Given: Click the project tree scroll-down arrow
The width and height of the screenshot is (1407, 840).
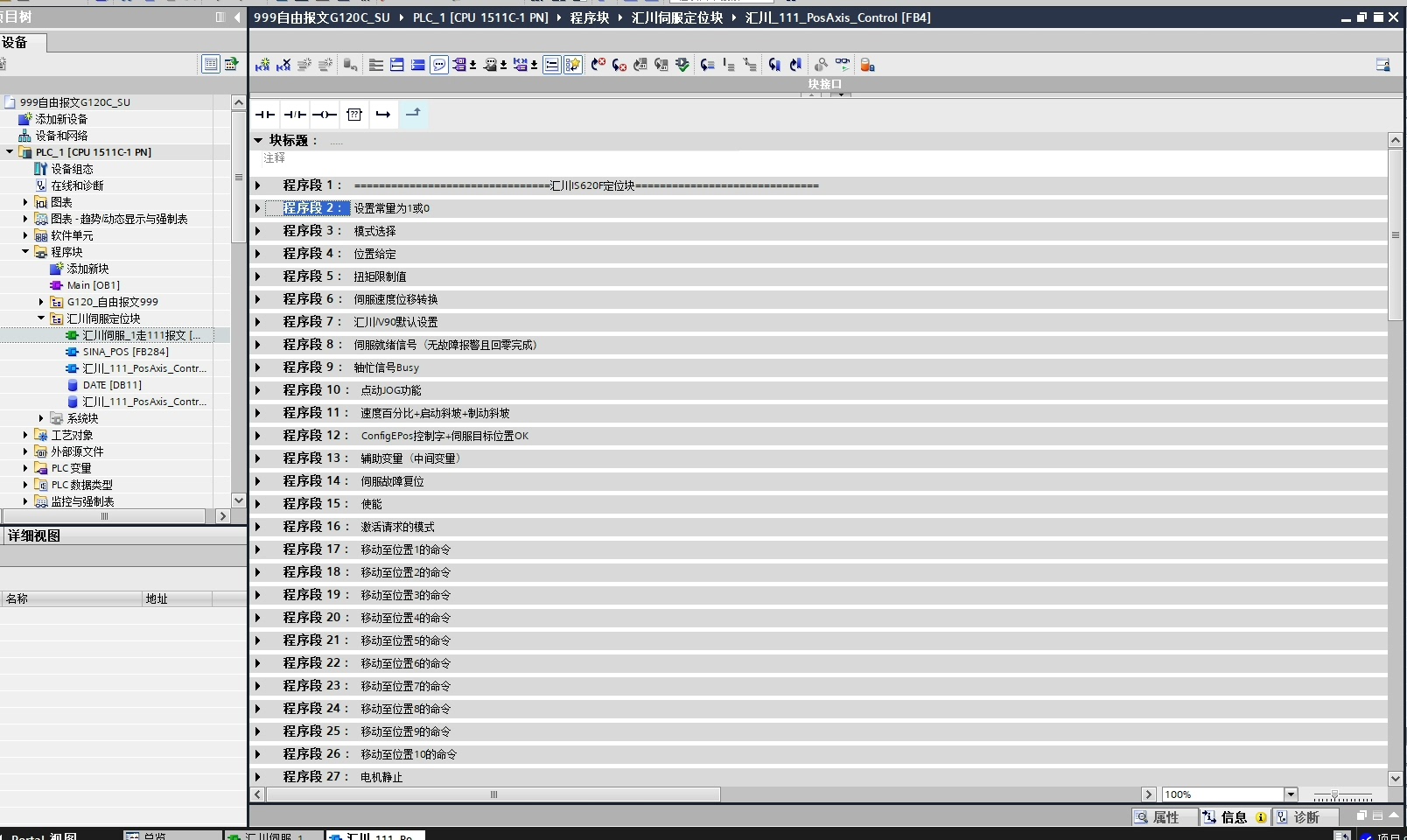Looking at the screenshot, I should point(238,500).
